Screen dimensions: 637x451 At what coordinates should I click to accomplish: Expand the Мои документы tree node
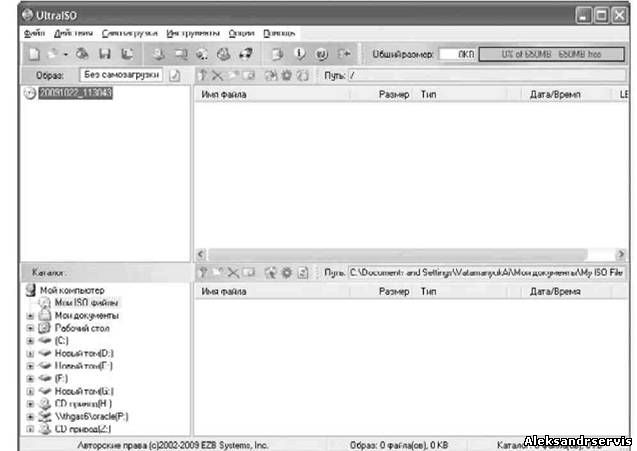pyautogui.click(x=30, y=316)
